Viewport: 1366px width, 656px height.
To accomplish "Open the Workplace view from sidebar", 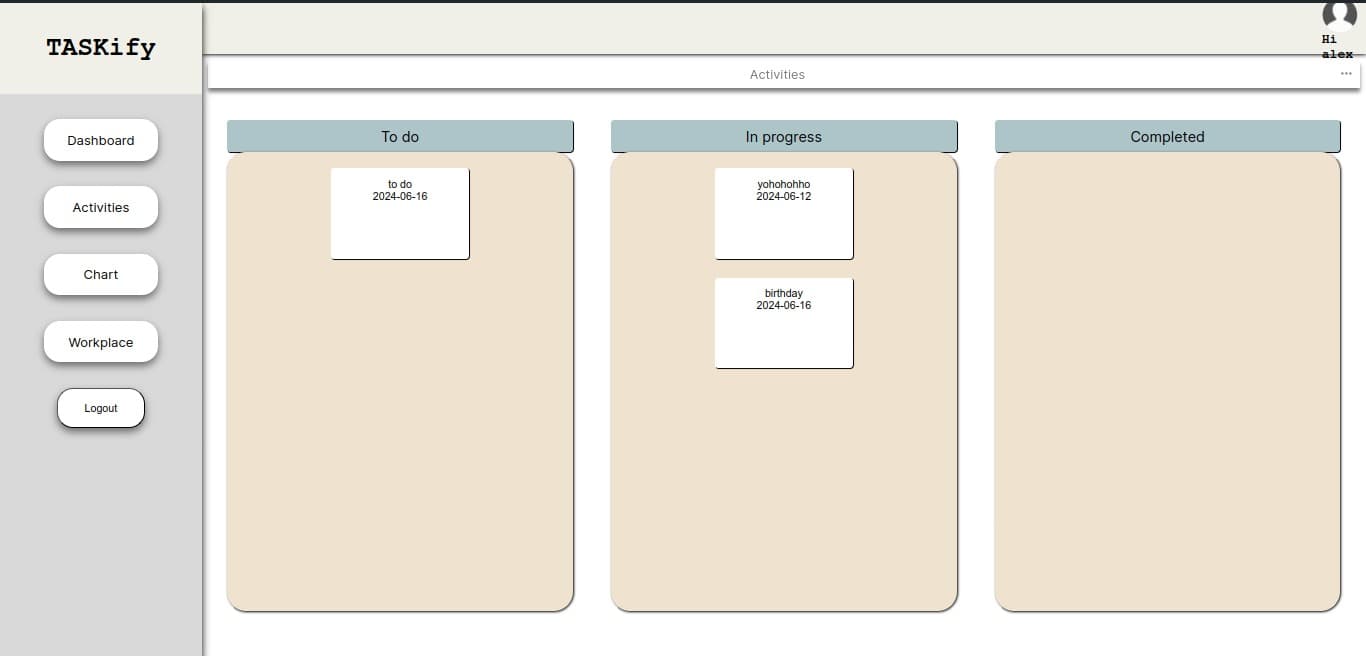I will click(x=100, y=342).
